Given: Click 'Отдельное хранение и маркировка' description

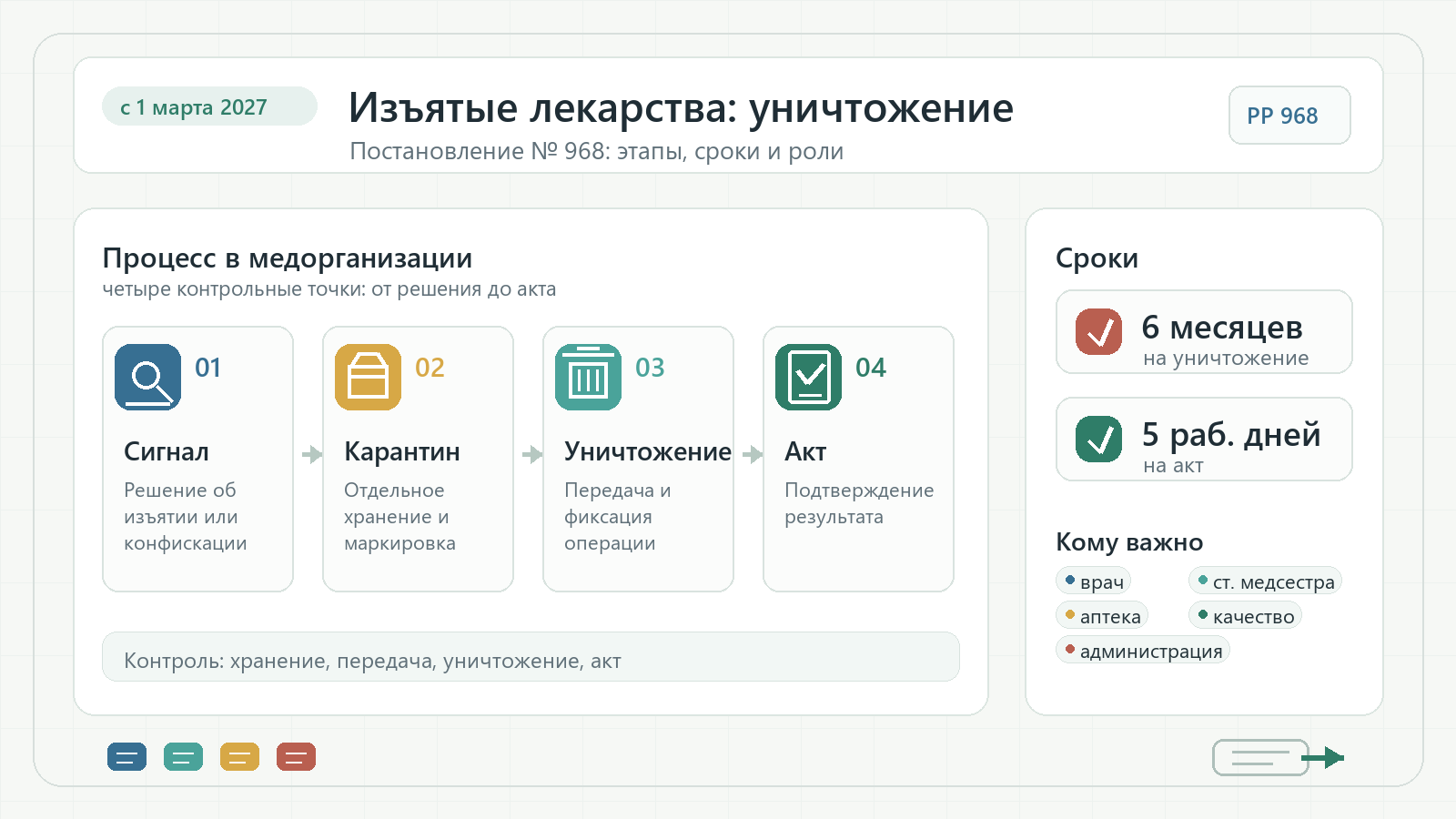Looking at the screenshot, I should 399,517.
